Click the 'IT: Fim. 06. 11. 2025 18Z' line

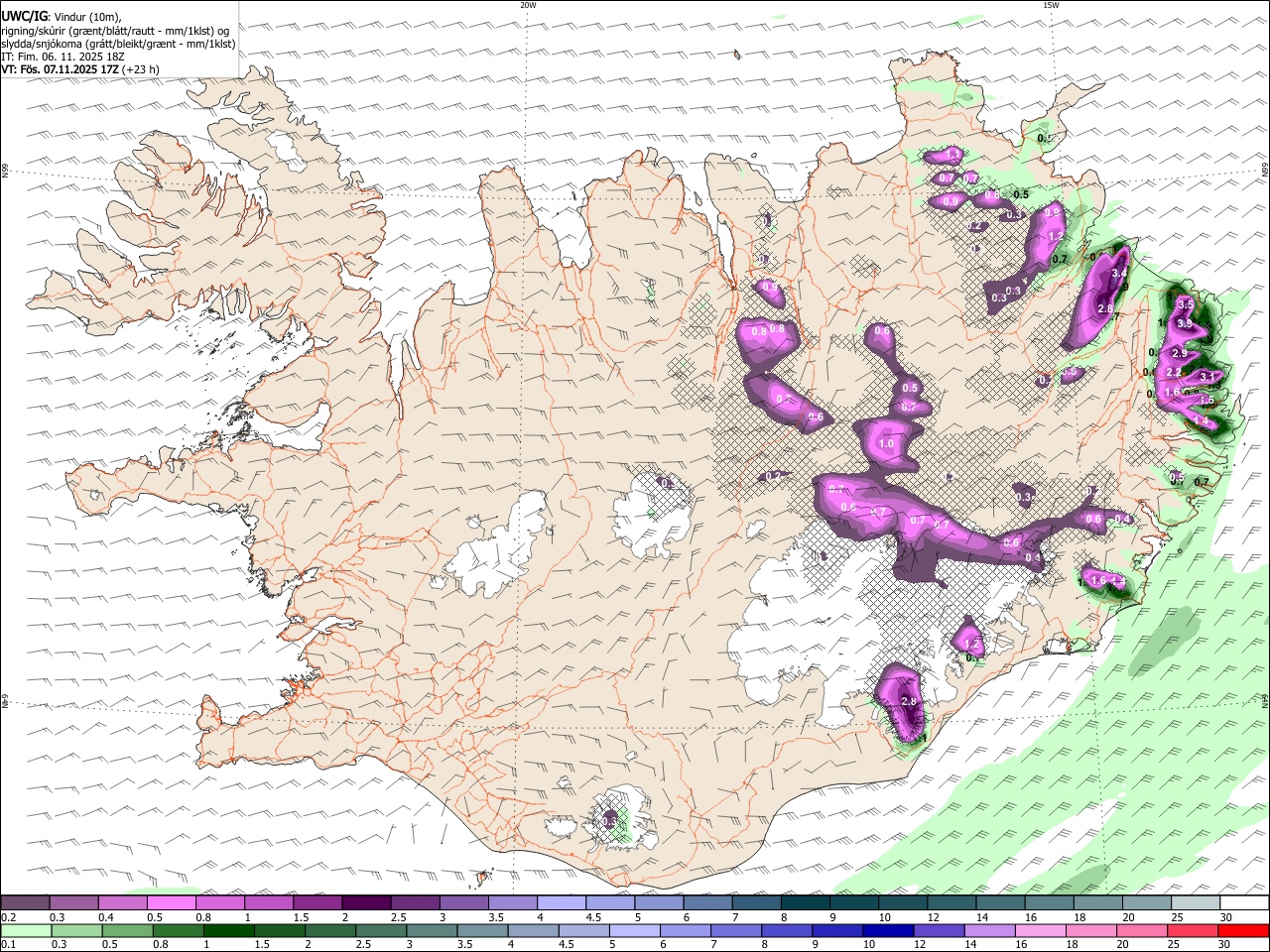63,57
